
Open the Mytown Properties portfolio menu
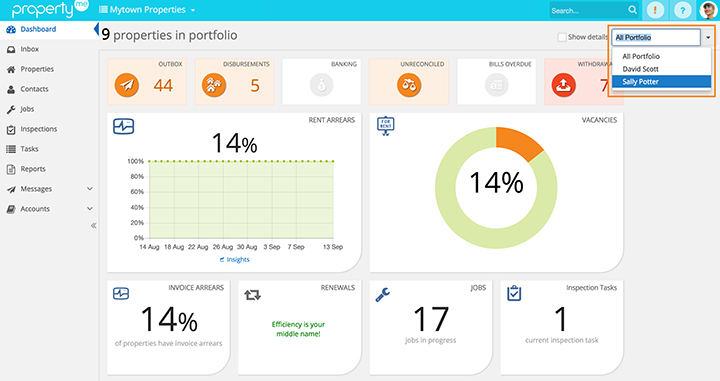[x=147, y=10]
